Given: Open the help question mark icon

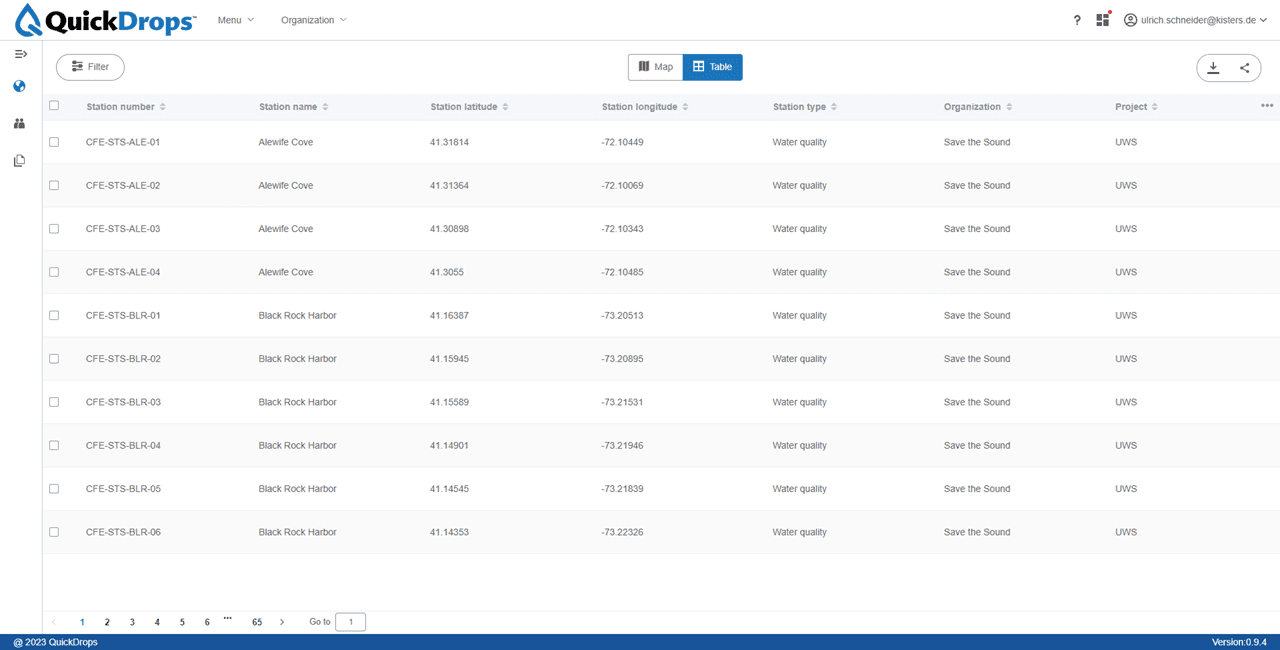Looking at the screenshot, I should tap(1077, 20).
